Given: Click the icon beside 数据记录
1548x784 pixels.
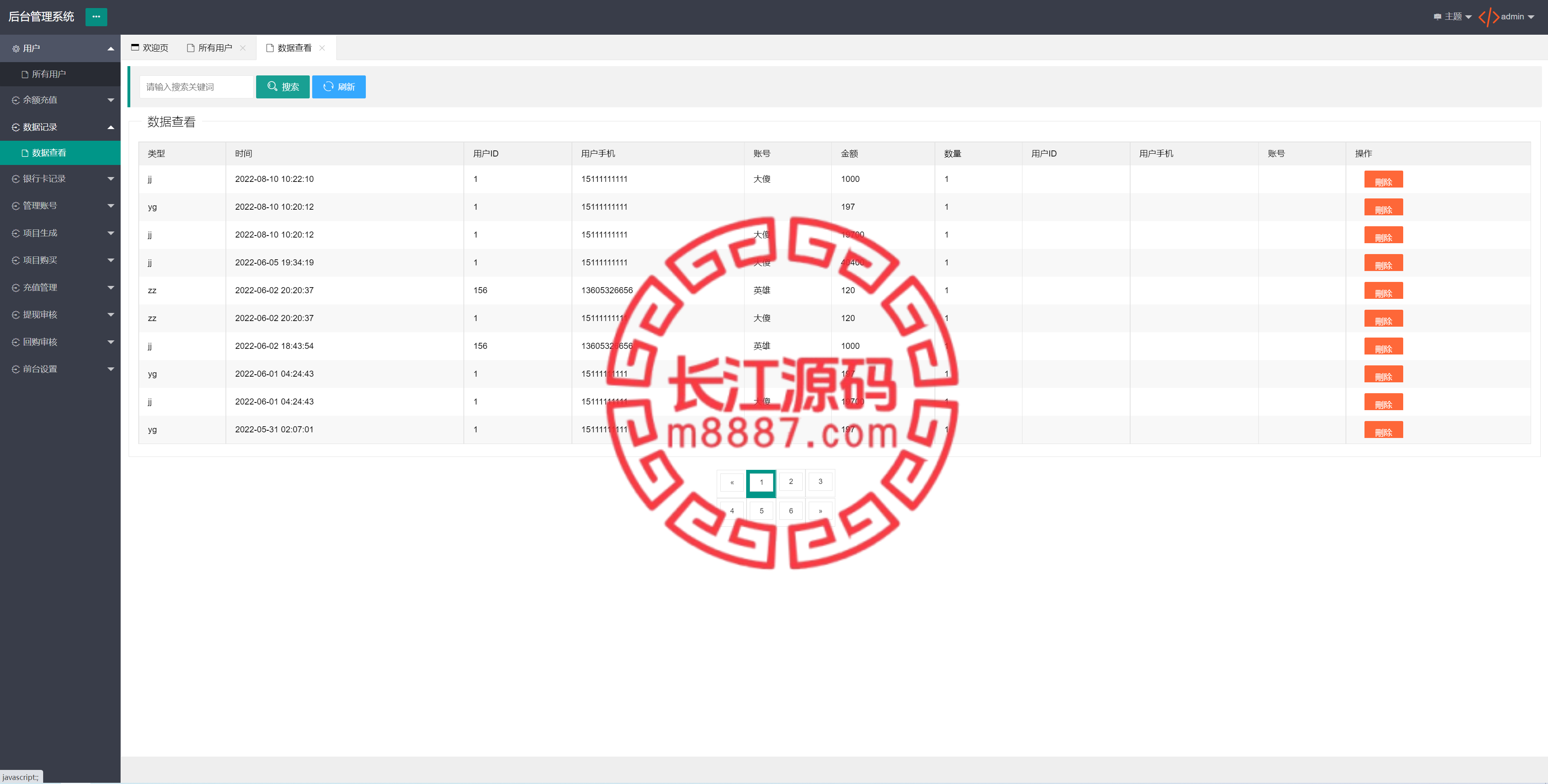Looking at the screenshot, I should coord(16,127).
